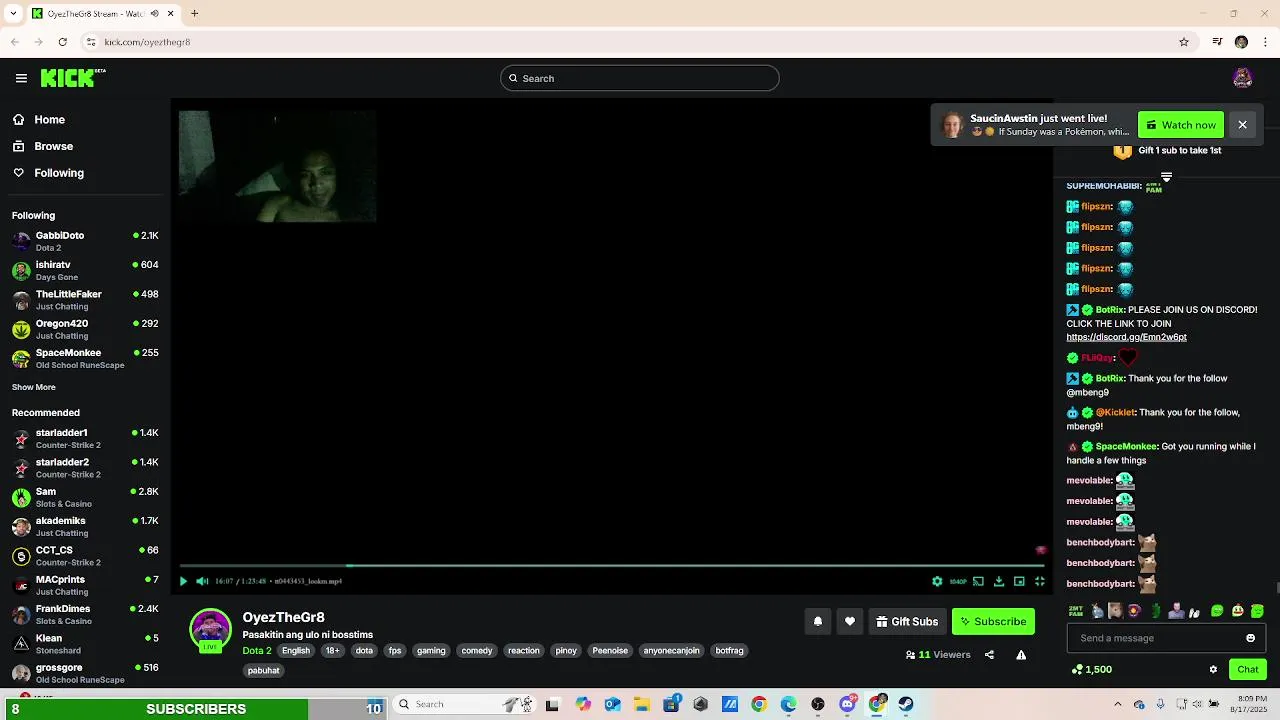Click the address bar URL
The width and height of the screenshot is (1280, 720).
(147, 42)
